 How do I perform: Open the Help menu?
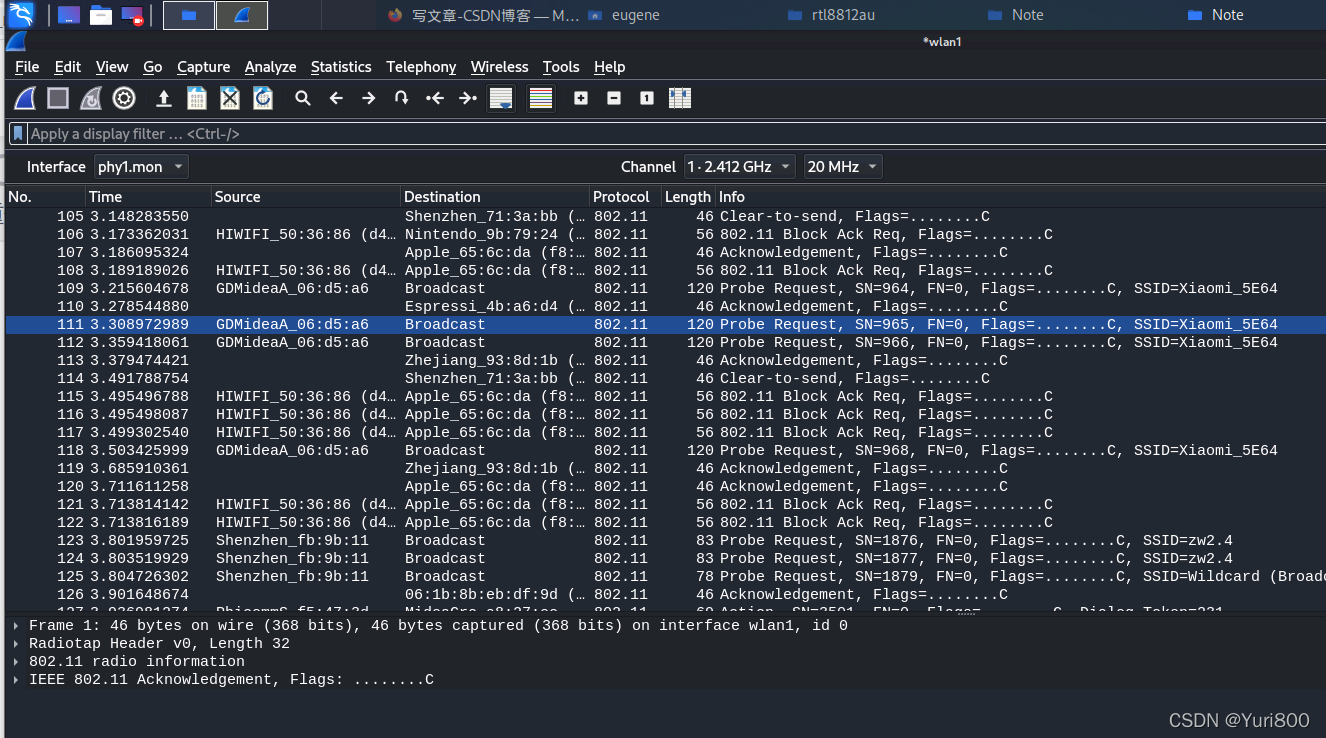tap(609, 66)
